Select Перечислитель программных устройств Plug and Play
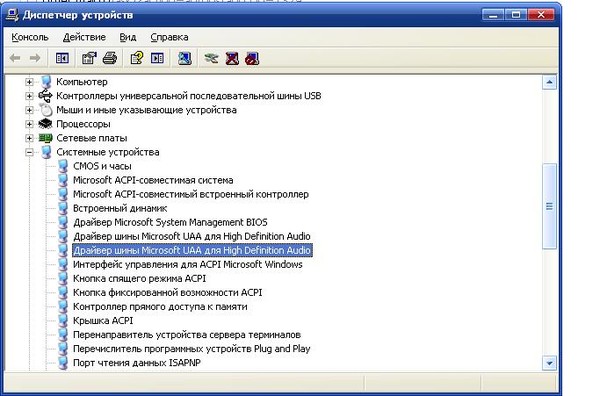The image size is (600, 396). [x=191, y=349]
